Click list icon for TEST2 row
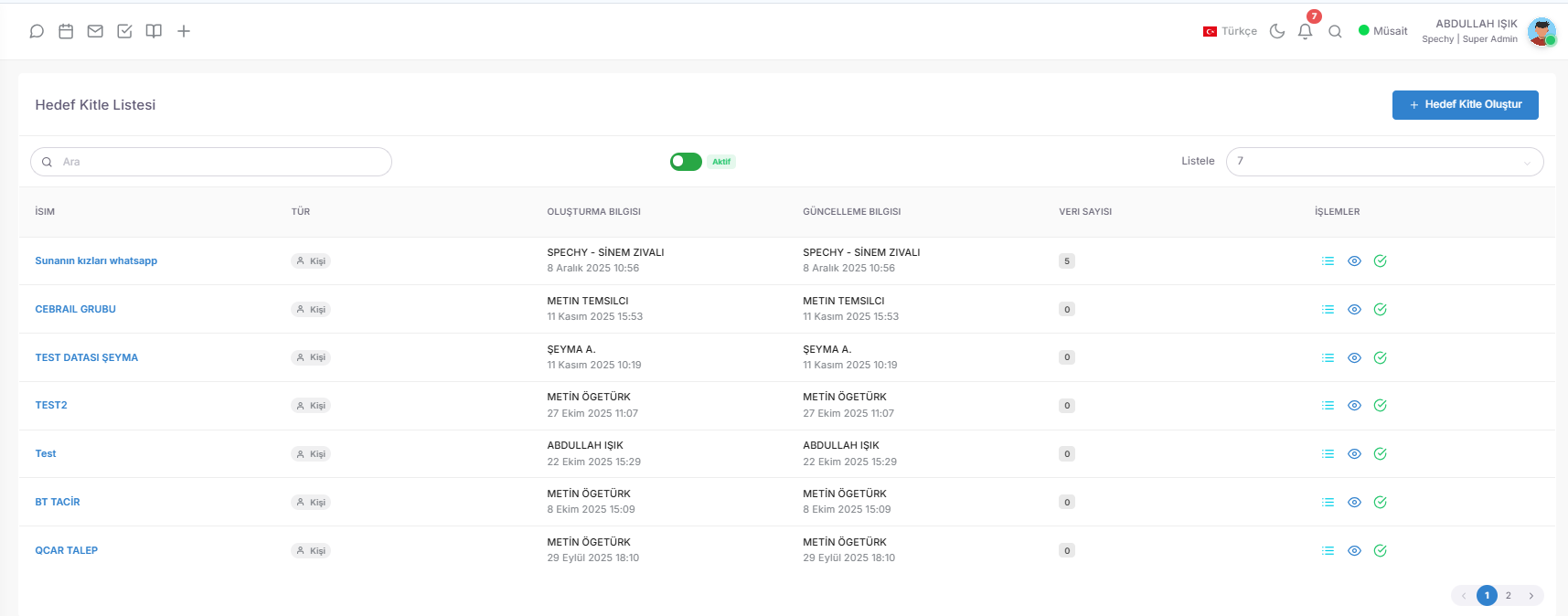The height and width of the screenshot is (616, 1568). 1328,406
